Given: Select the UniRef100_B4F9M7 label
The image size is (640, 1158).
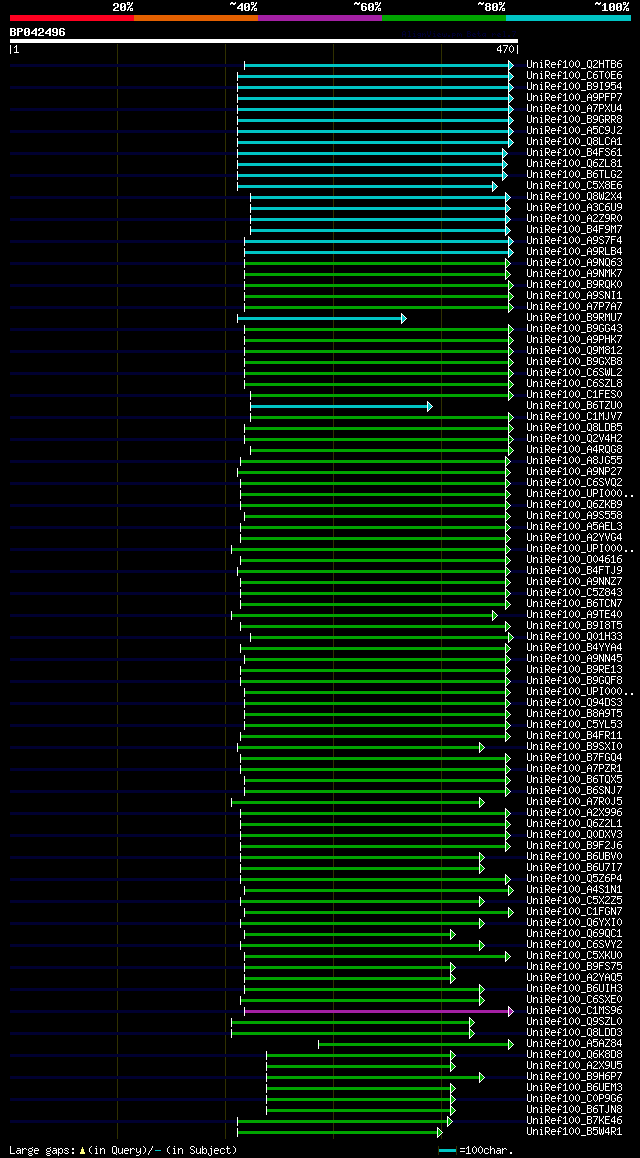Looking at the screenshot, I should (574, 230).
